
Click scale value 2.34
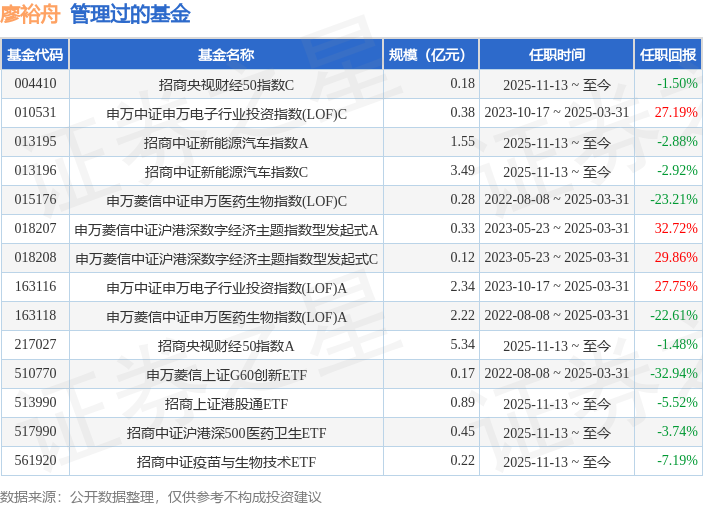point(463,286)
